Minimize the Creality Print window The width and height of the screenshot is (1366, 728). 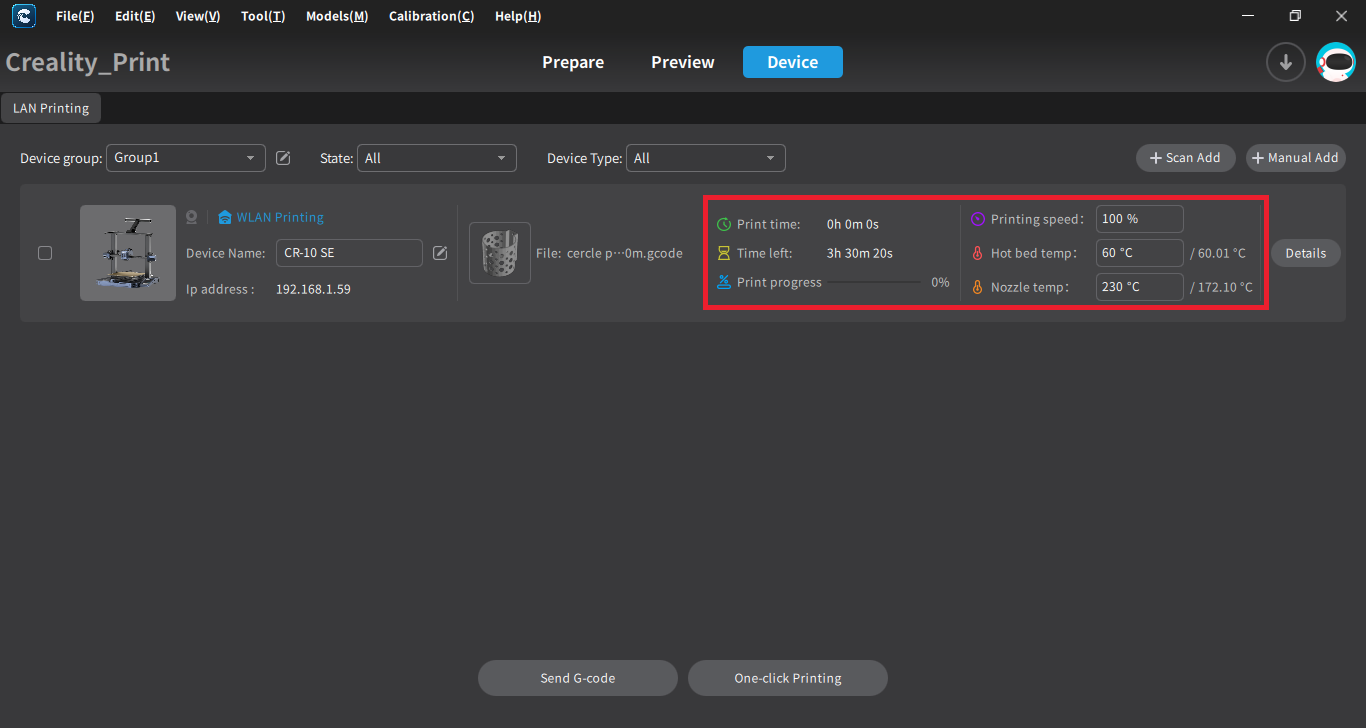point(1249,16)
